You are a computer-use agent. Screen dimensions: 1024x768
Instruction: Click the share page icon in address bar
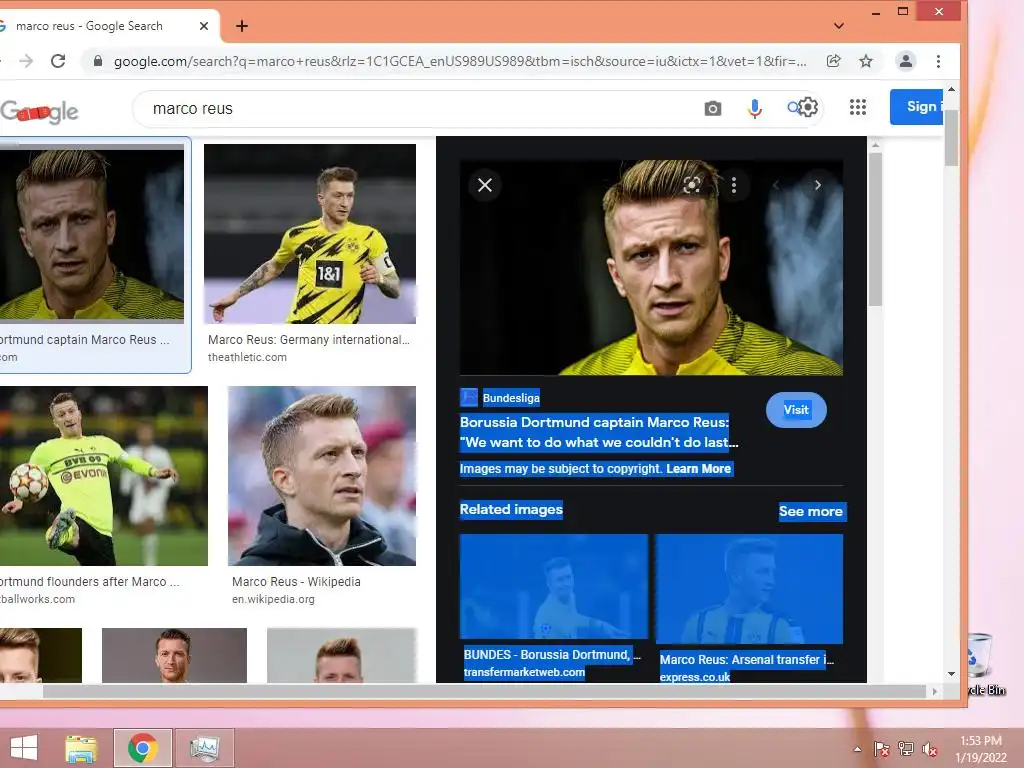pyautogui.click(x=833, y=61)
